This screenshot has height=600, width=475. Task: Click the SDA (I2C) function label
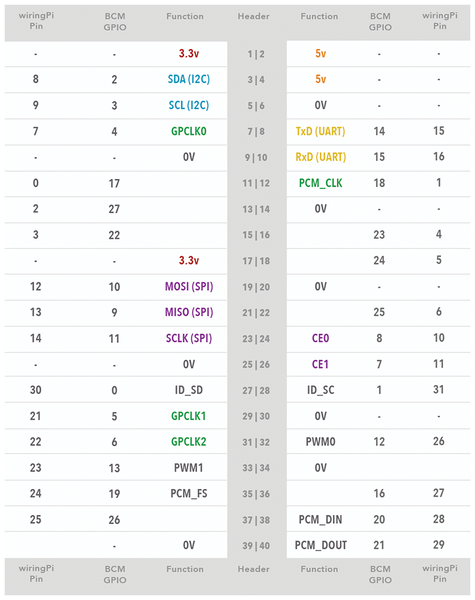pos(189,79)
